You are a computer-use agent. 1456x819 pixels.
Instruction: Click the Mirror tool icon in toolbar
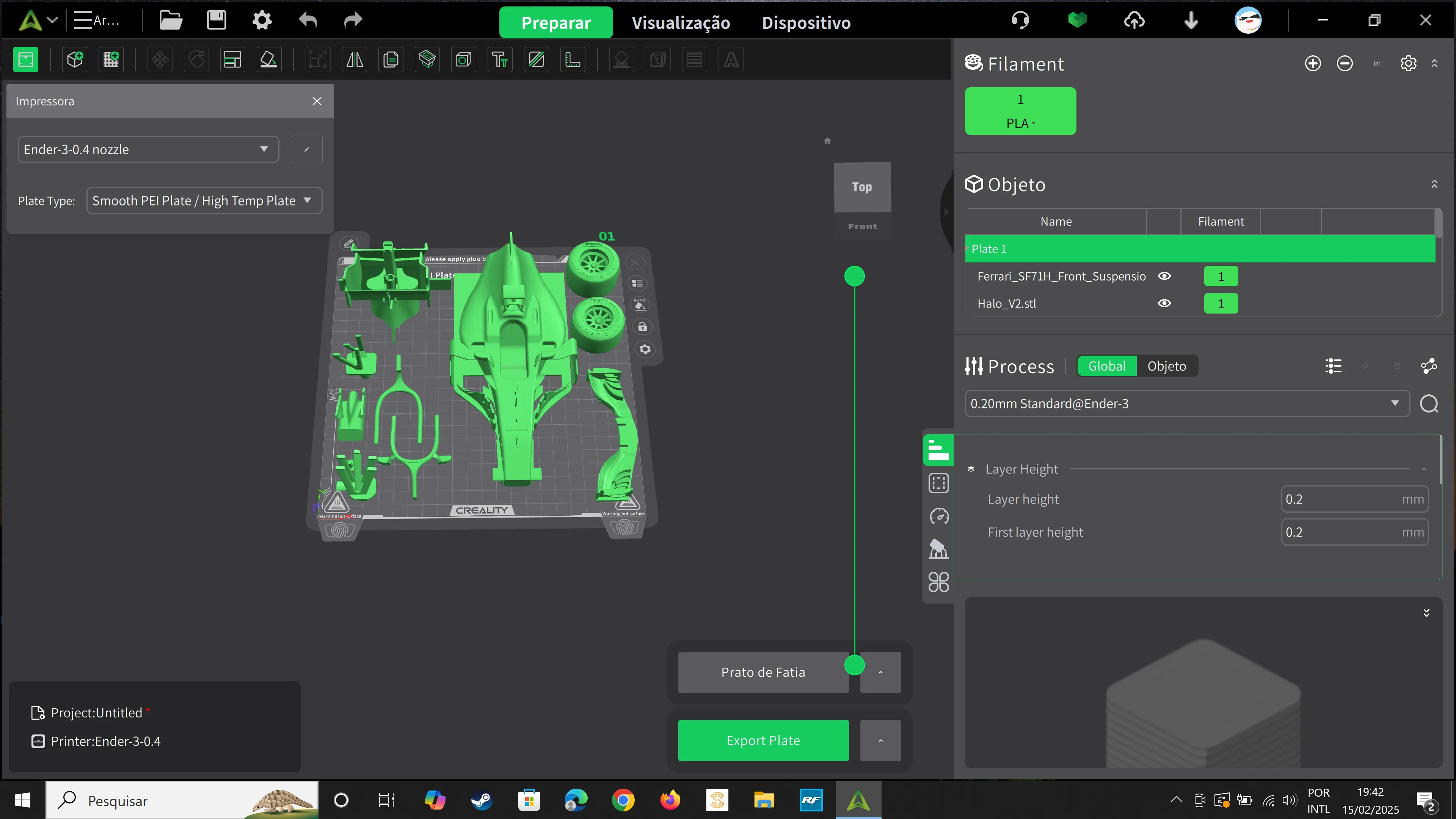click(355, 60)
